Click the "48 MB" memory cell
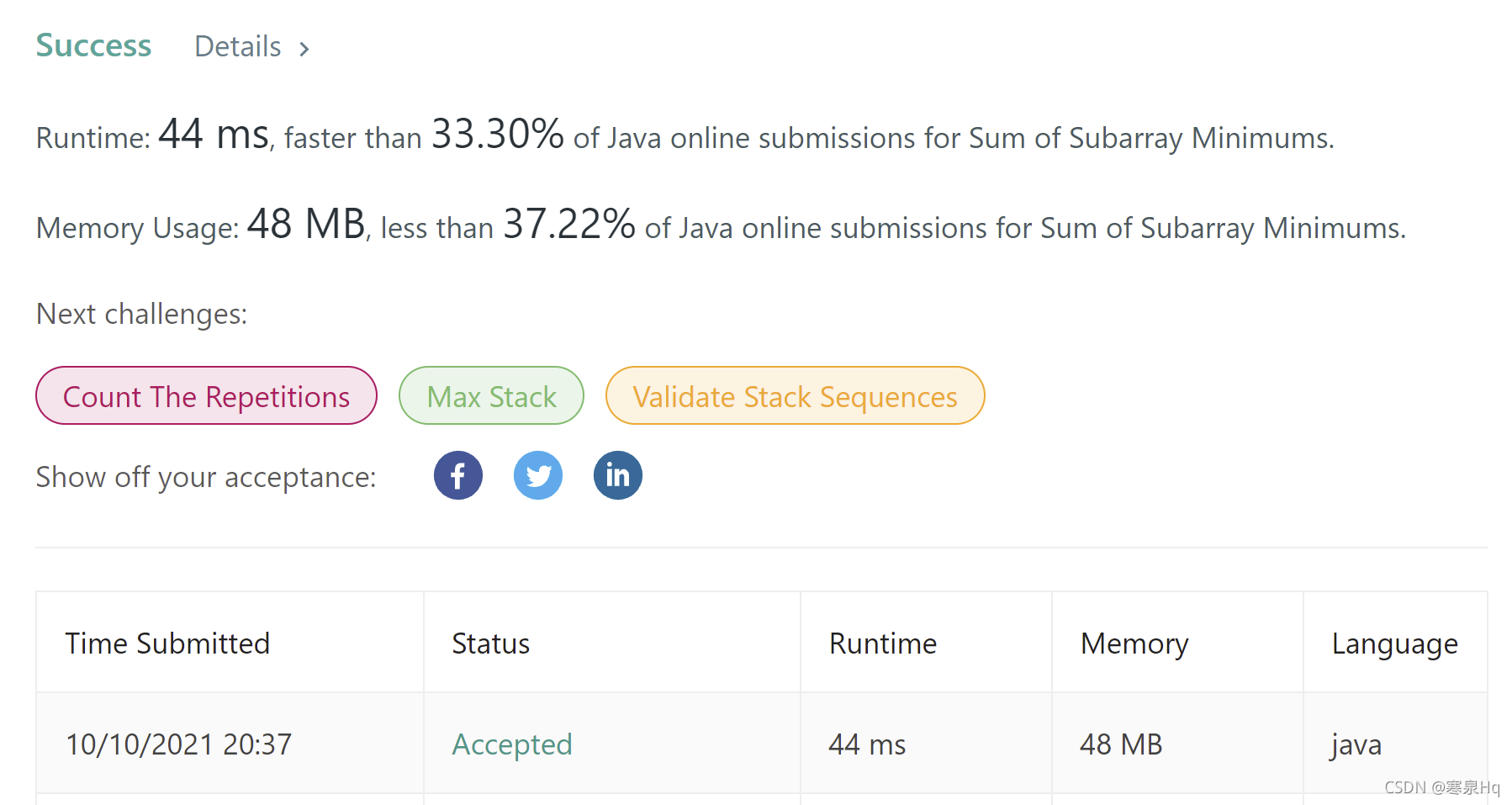The image size is (1512, 805). pyautogui.click(x=1121, y=744)
